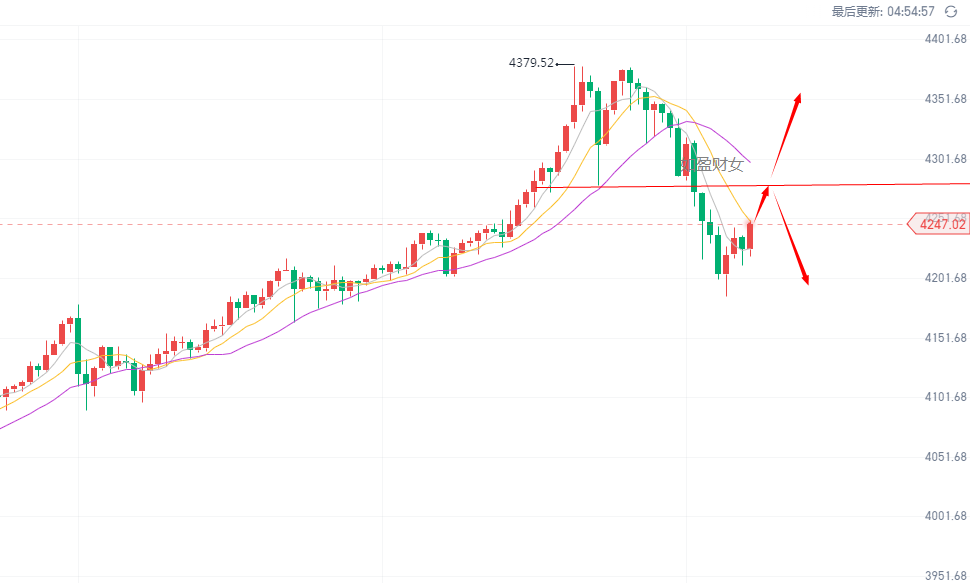This screenshot has height=583, width=970.
Task: Click the 最后更新 timestamp text
Action: coord(883,12)
